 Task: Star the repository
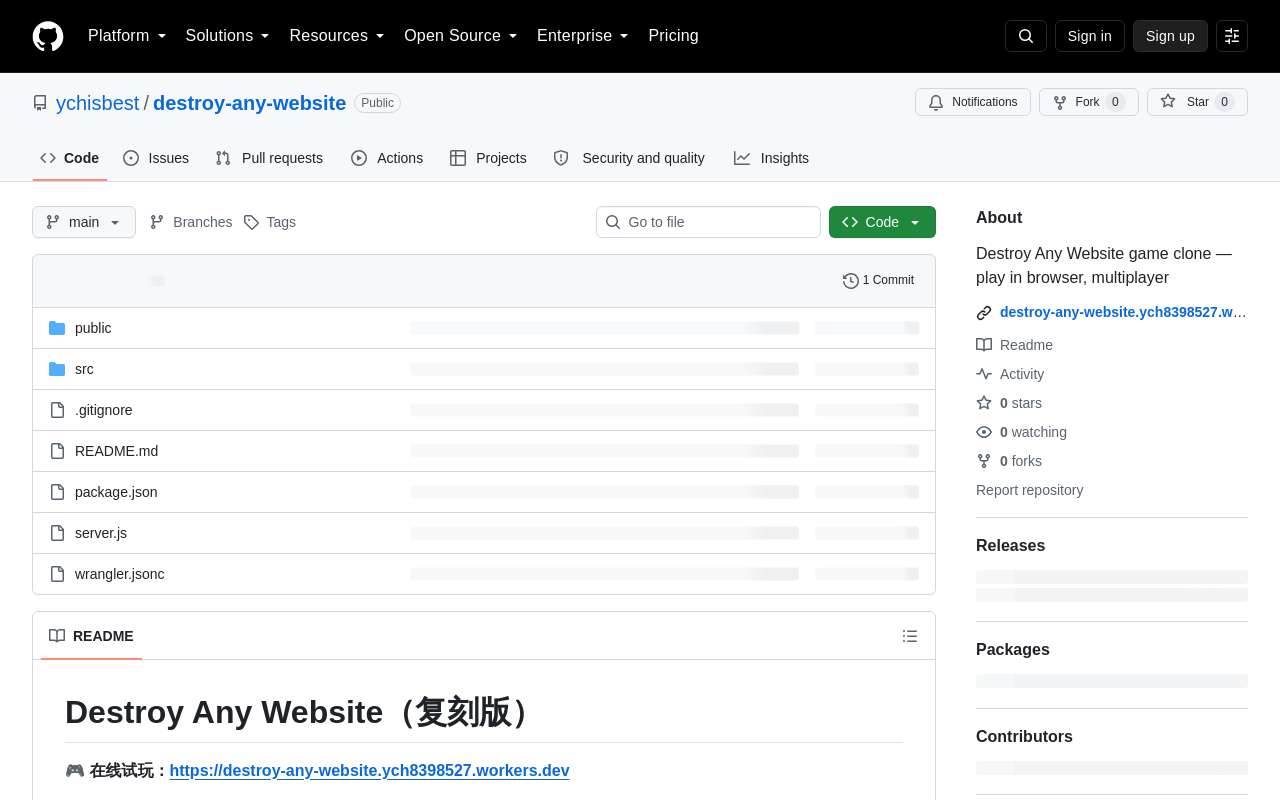1197,102
